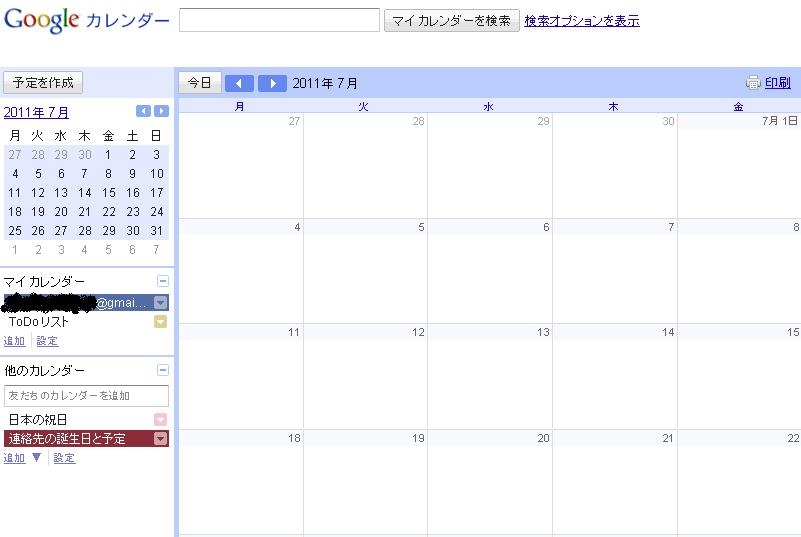Viewport: 801px width, 537px height.
Task: Click the day 12 cell in main grid
Action: pyautogui.click(x=365, y=377)
